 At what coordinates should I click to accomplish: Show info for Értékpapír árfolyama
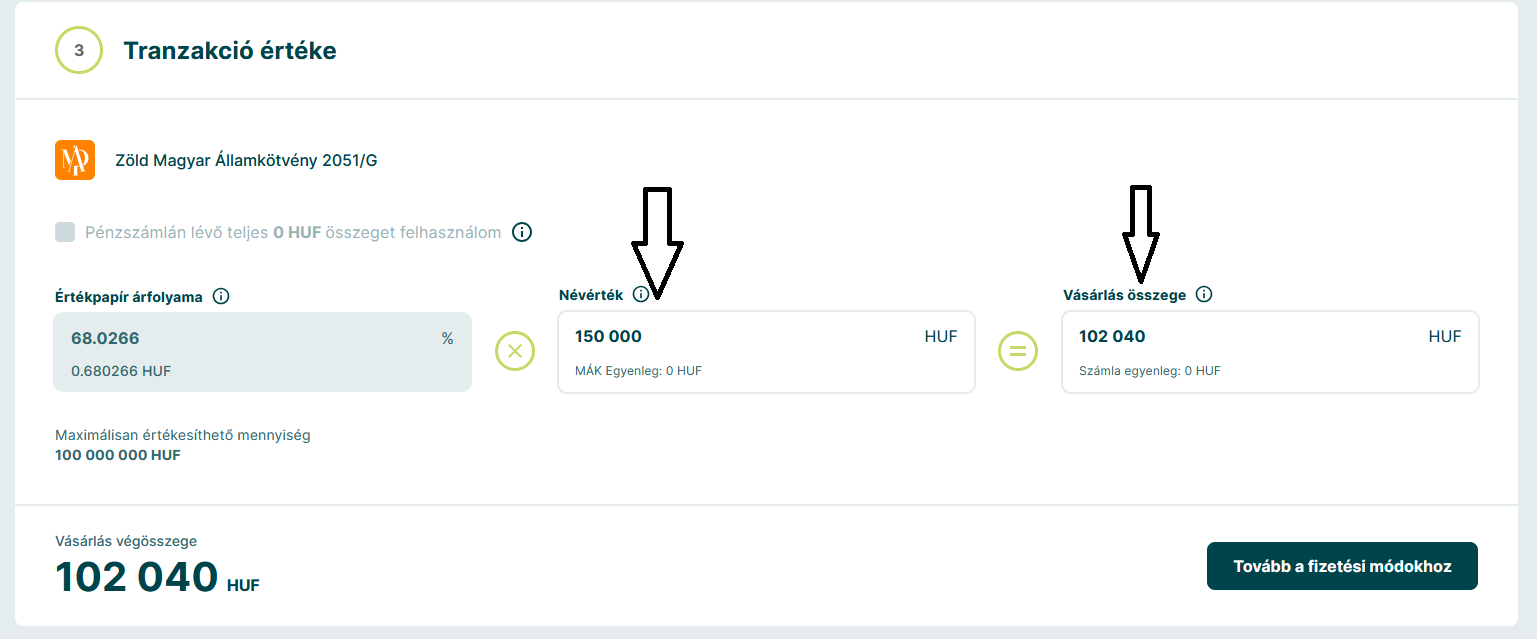coord(222,296)
